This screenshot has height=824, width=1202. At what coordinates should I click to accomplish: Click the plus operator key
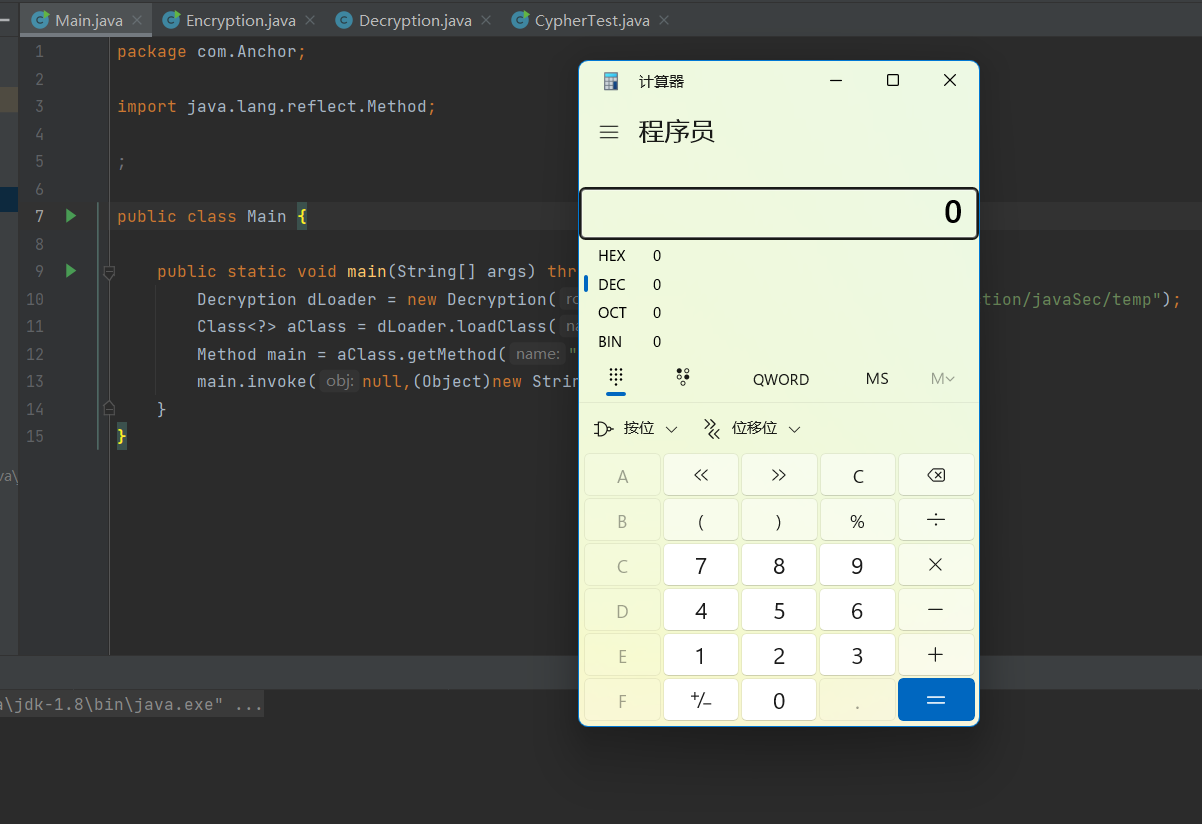pos(936,655)
